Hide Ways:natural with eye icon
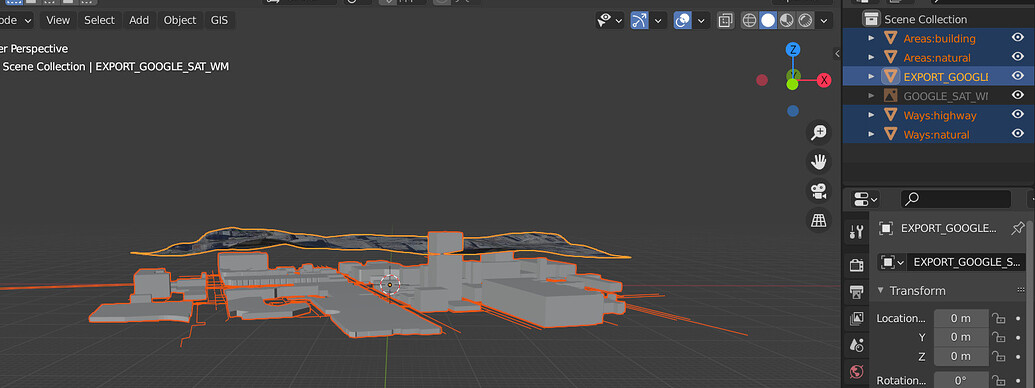Image resolution: width=1035 pixels, height=388 pixels. 1017,134
